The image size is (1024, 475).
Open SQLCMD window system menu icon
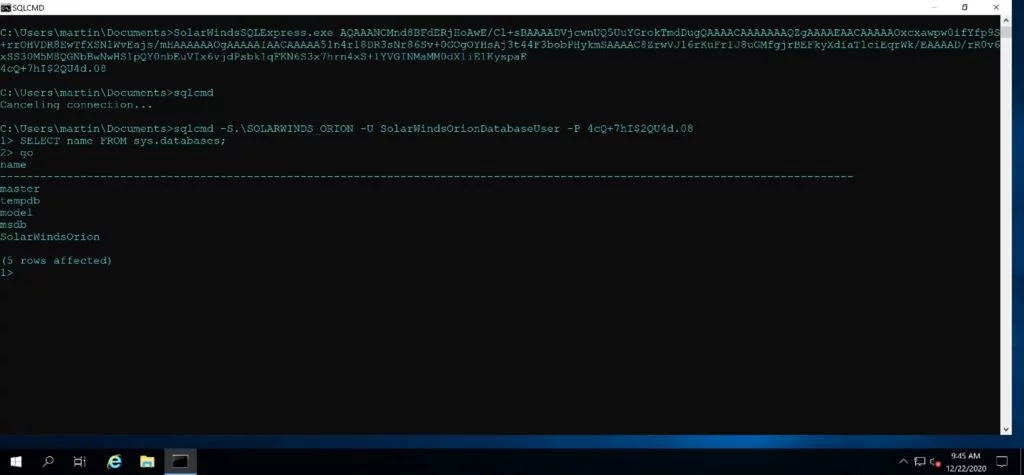6,7
